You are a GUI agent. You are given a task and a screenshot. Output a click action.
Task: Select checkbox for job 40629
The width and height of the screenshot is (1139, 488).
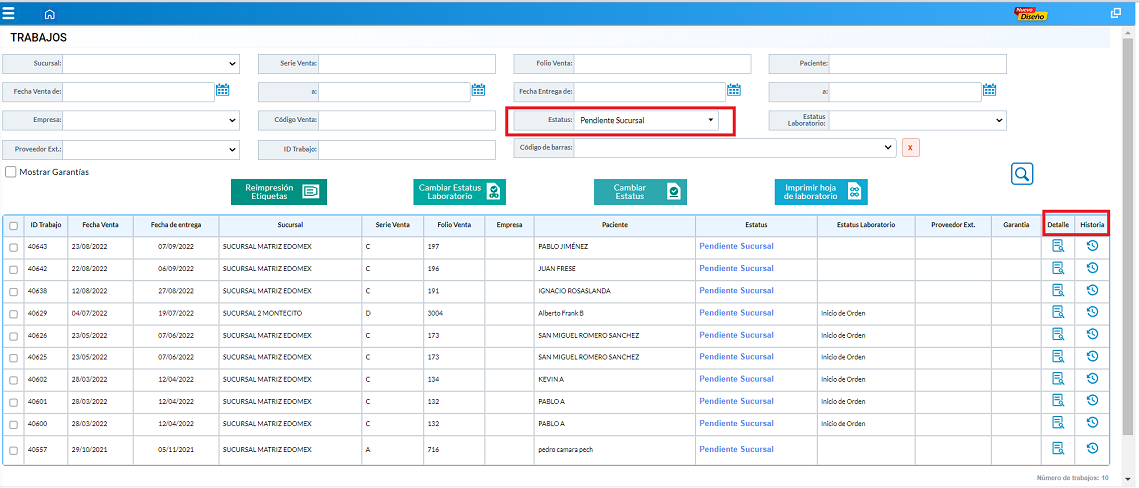13,314
